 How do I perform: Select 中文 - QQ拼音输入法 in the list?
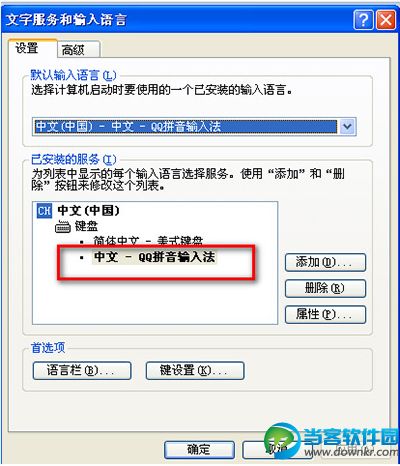tap(154, 257)
